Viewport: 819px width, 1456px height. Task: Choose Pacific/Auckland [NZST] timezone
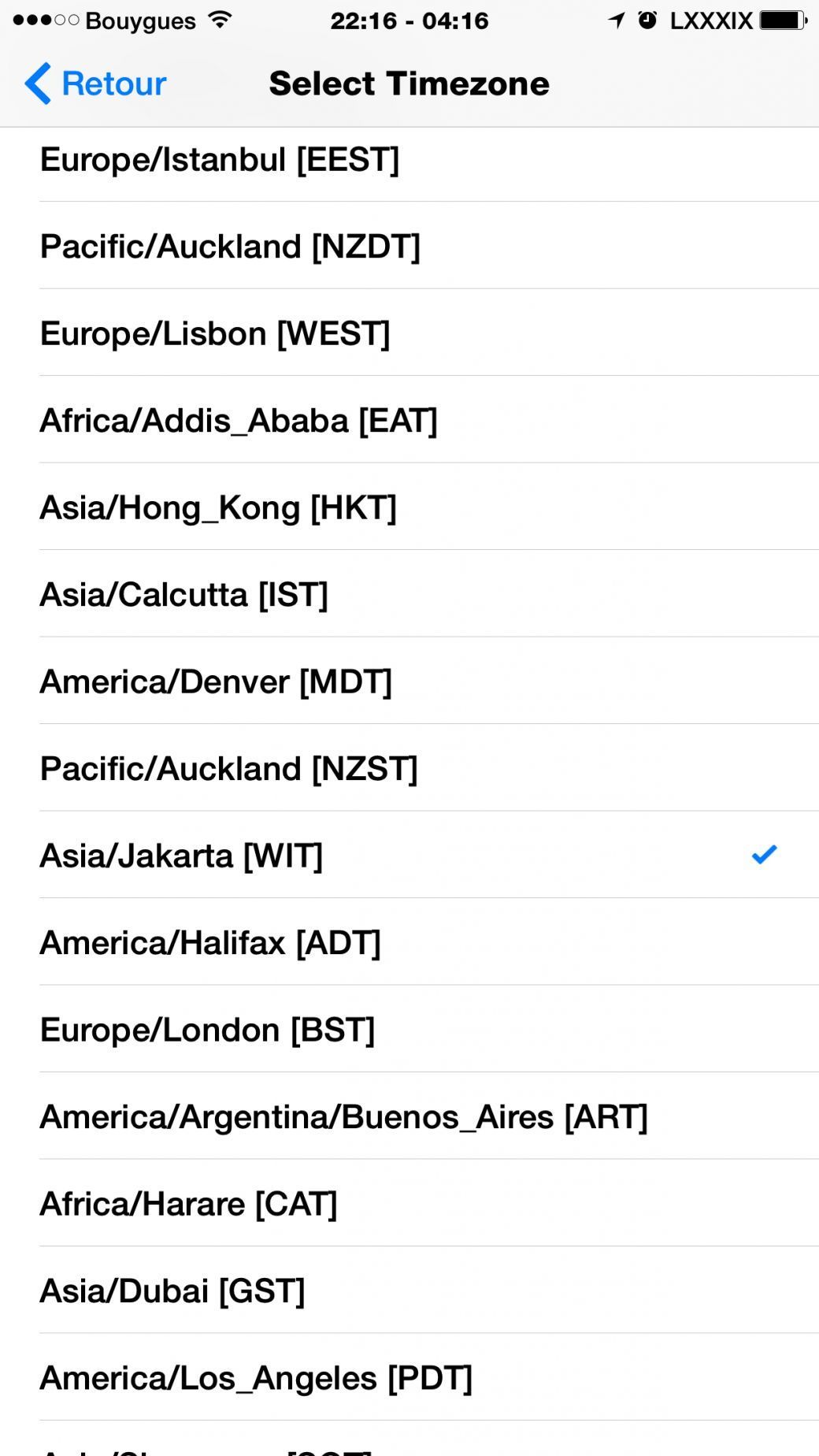[x=228, y=769]
